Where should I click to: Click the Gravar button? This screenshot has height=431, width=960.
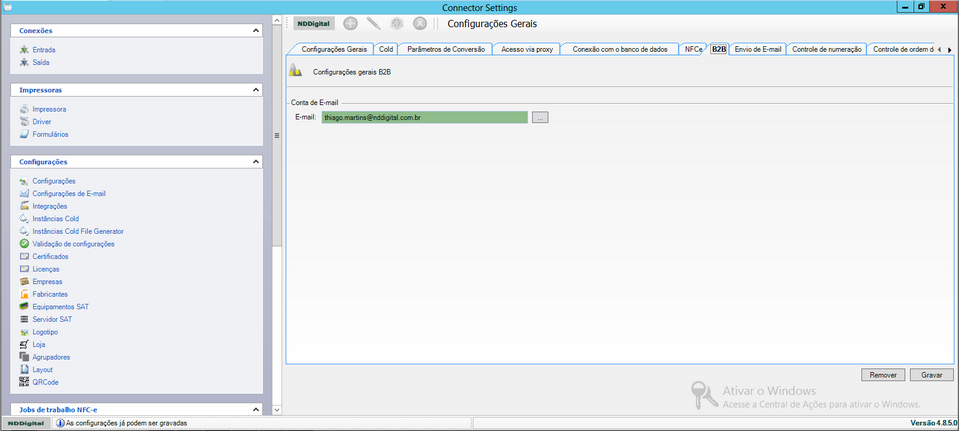932,375
